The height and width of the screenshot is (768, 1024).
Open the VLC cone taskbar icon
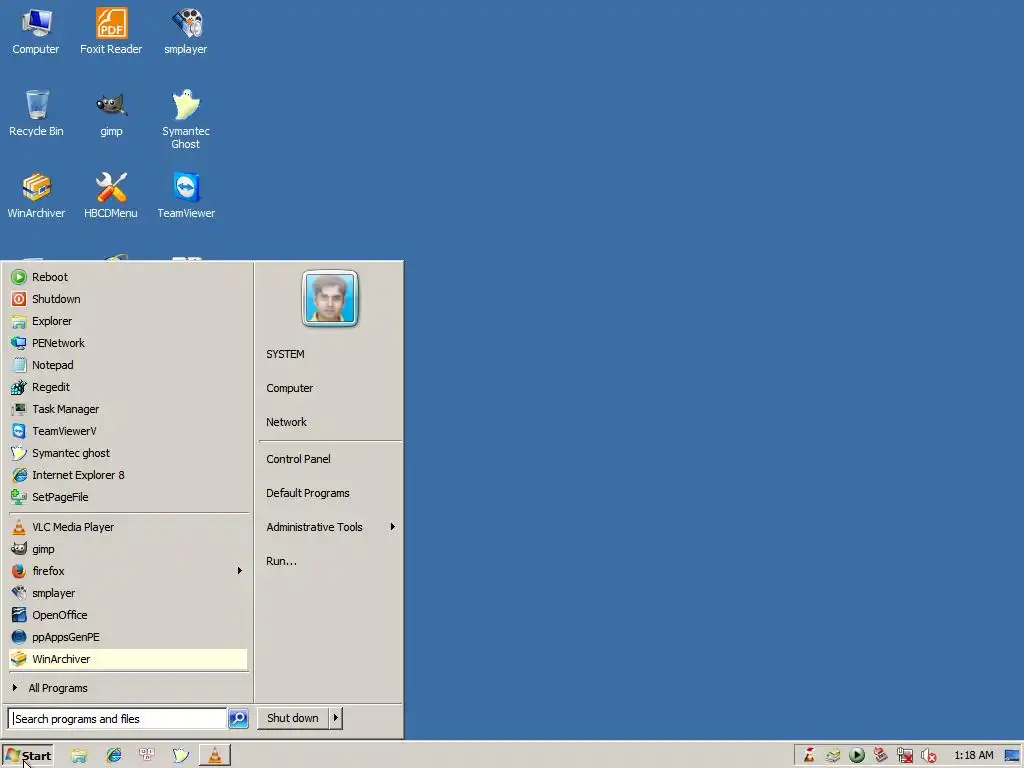214,756
